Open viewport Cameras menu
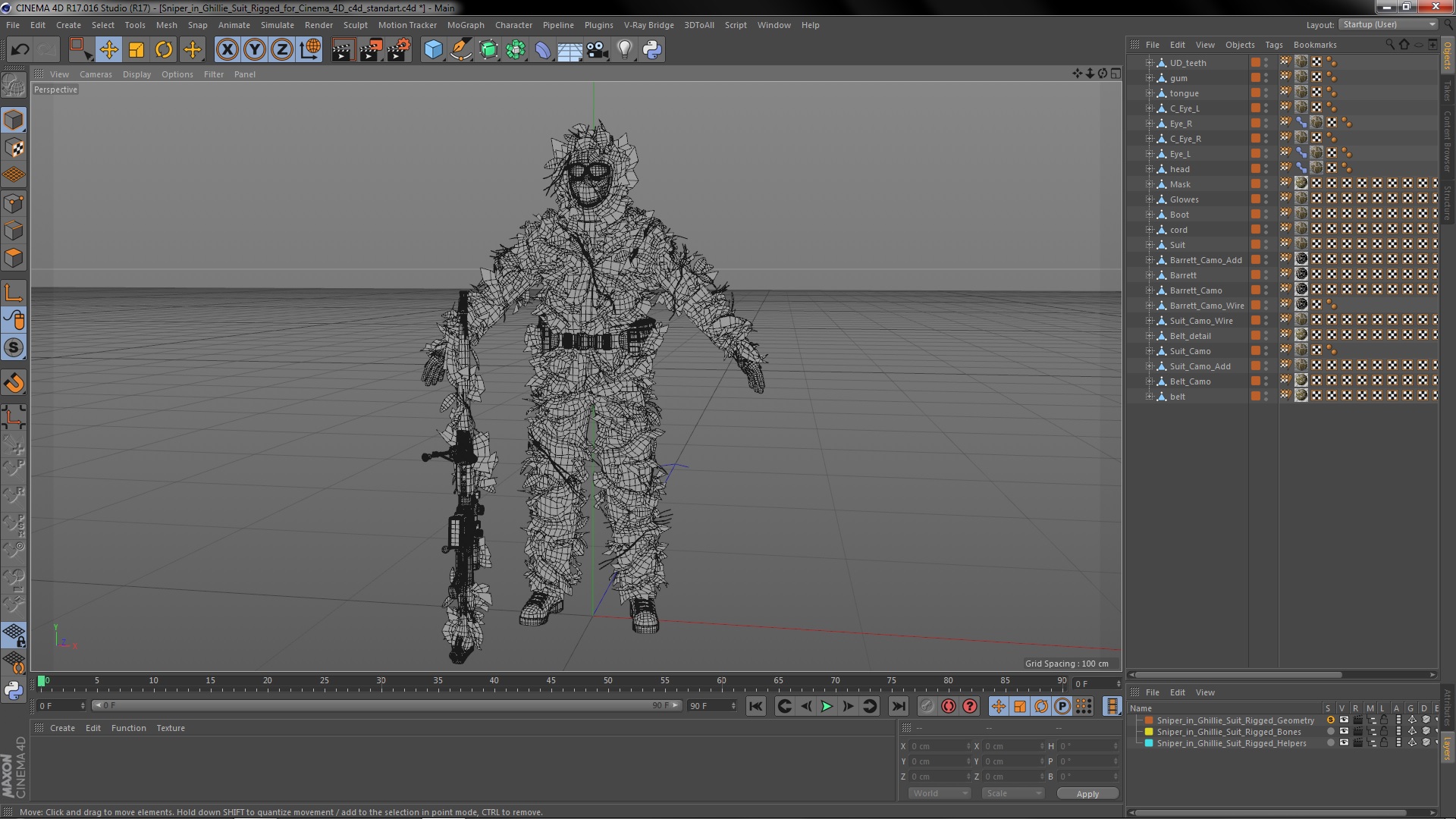This screenshot has height=819, width=1456. pos(96,74)
